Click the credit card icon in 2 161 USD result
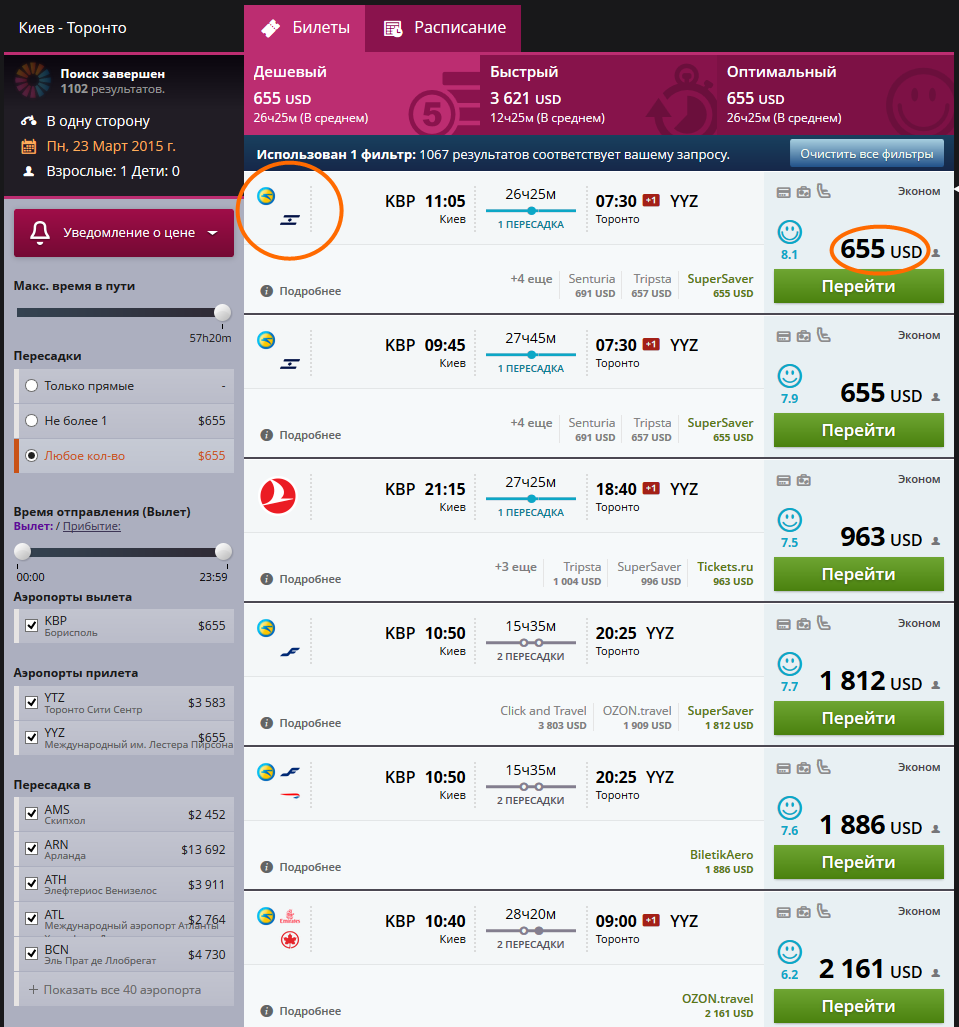The image size is (959, 1027). pyautogui.click(x=784, y=912)
